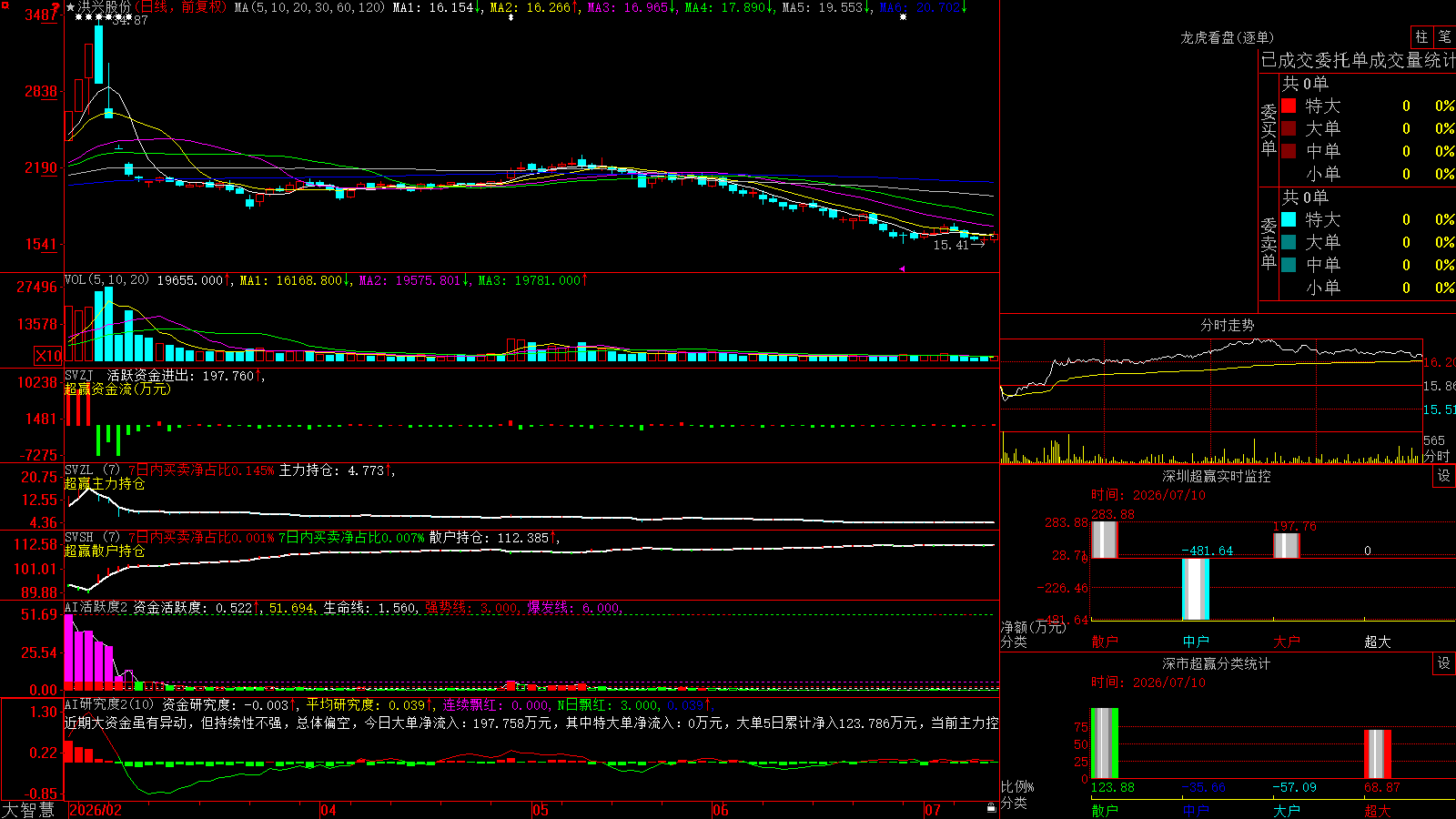1456x819 pixels.
Task: Click the 分时走势 panel title
Action: coord(1227,325)
